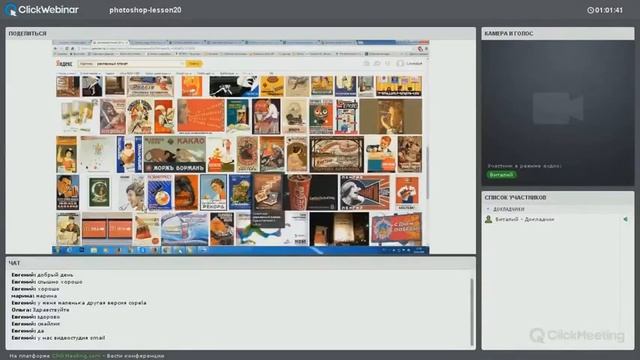
Task: Click the Yandex image search input field
Action: (x=131, y=64)
